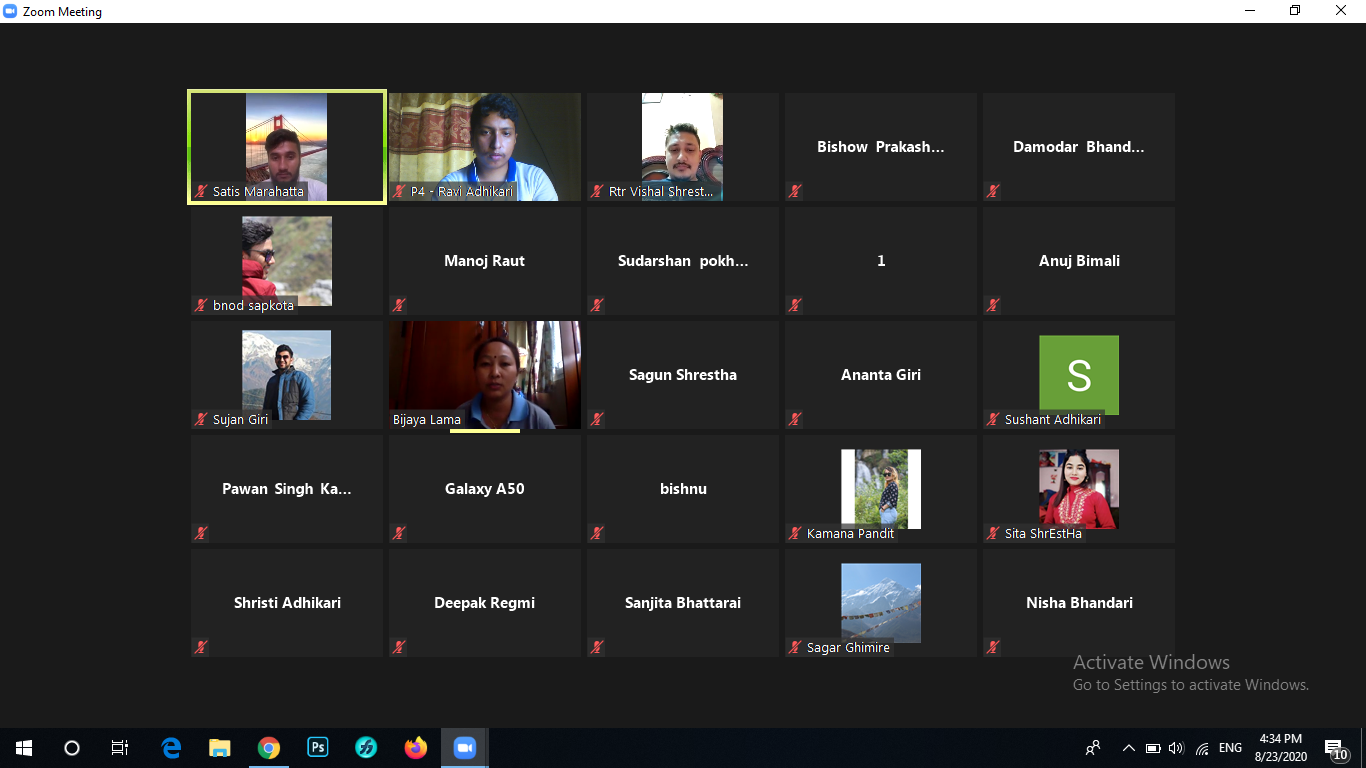Expand hidden system tray icons chevron
This screenshot has width=1366, height=768.
pyautogui.click(x=1129, y=748)
